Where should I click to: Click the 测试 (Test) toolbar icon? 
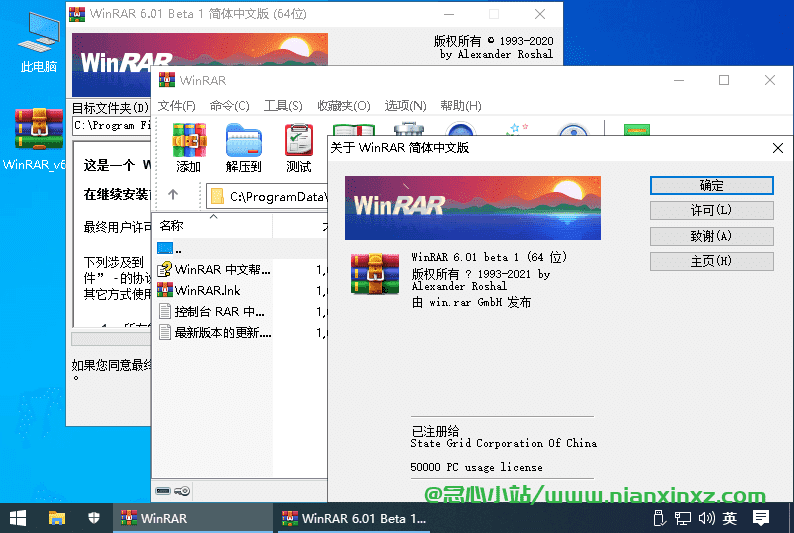(x=299, y=147)
